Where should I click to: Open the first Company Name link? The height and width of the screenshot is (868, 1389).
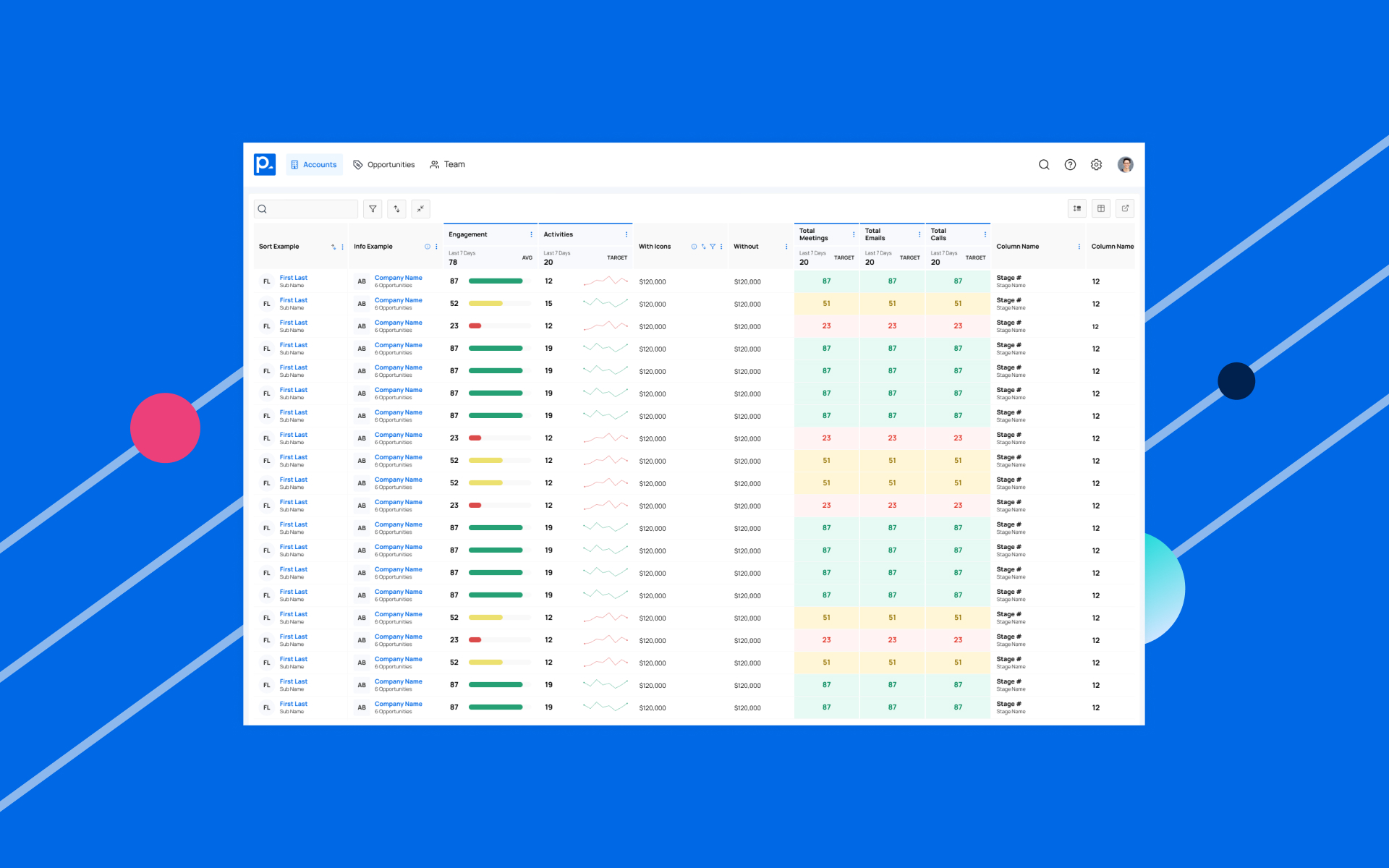click(398, 278)
